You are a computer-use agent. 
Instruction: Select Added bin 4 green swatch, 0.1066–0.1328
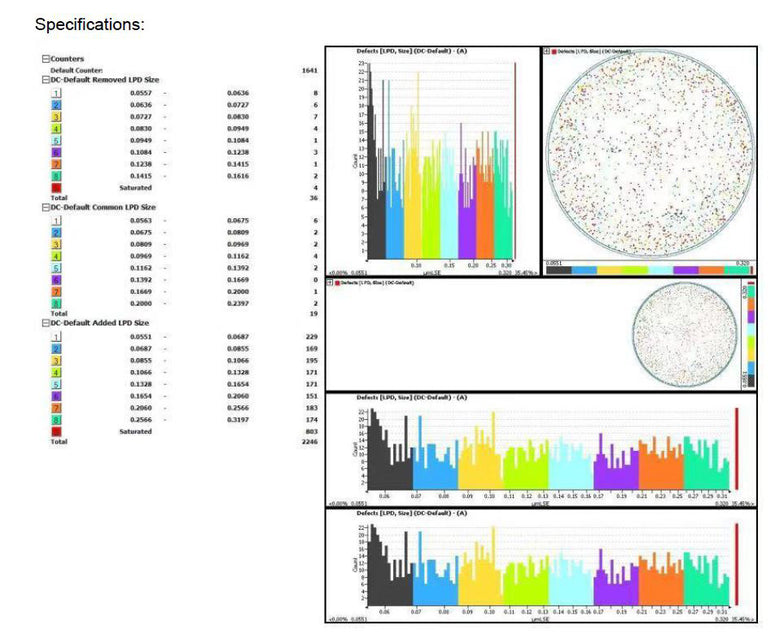click(x=56, y=372)
